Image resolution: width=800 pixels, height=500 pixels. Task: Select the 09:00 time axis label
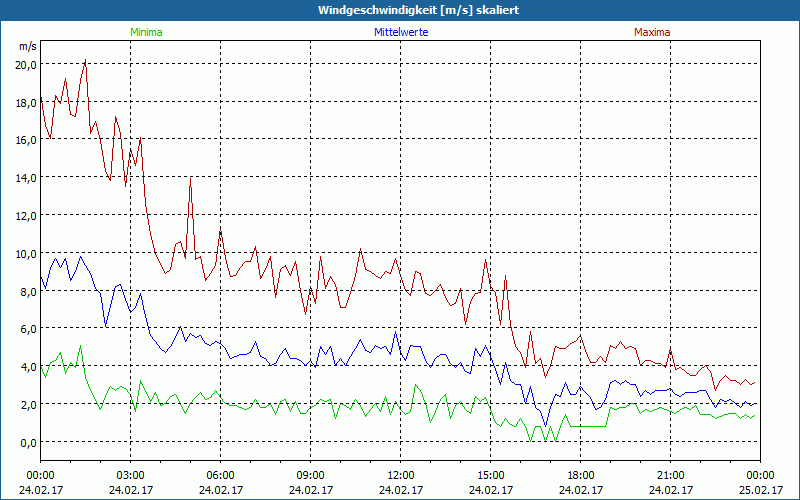[x=310, y=475]
